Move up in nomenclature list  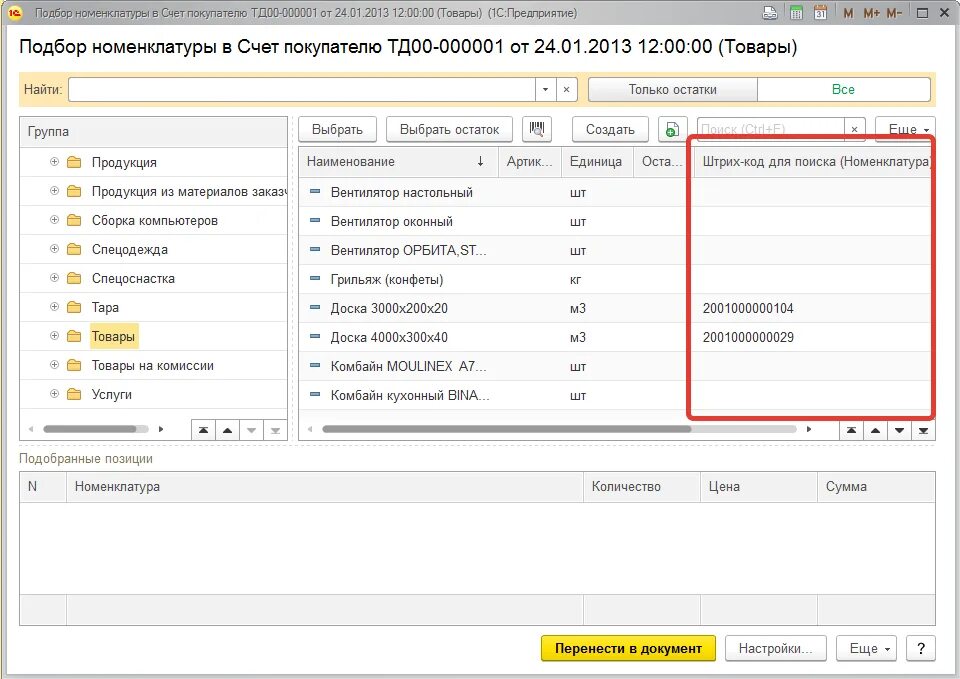875,430
